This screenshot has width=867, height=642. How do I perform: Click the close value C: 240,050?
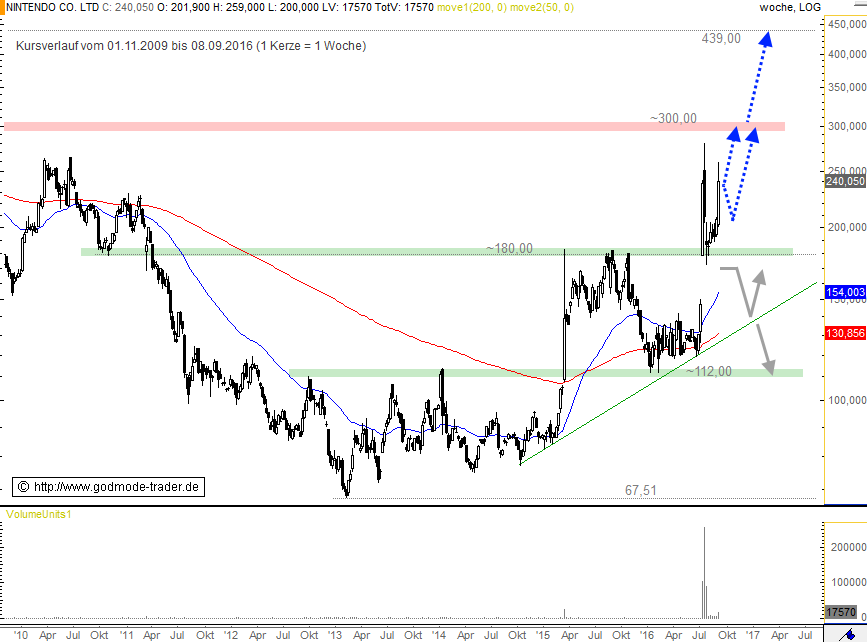point(128,7)
